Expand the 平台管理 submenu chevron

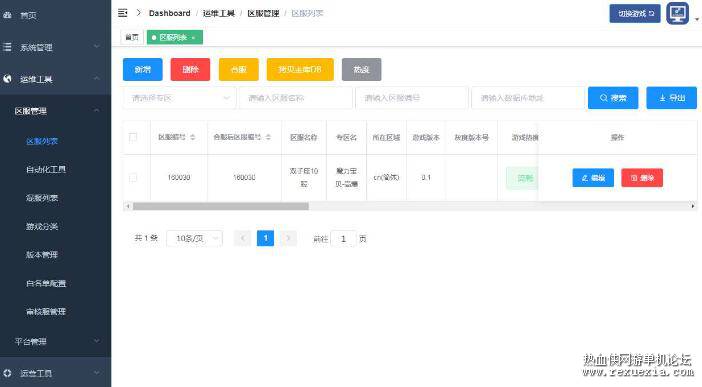tap(97, 341)
